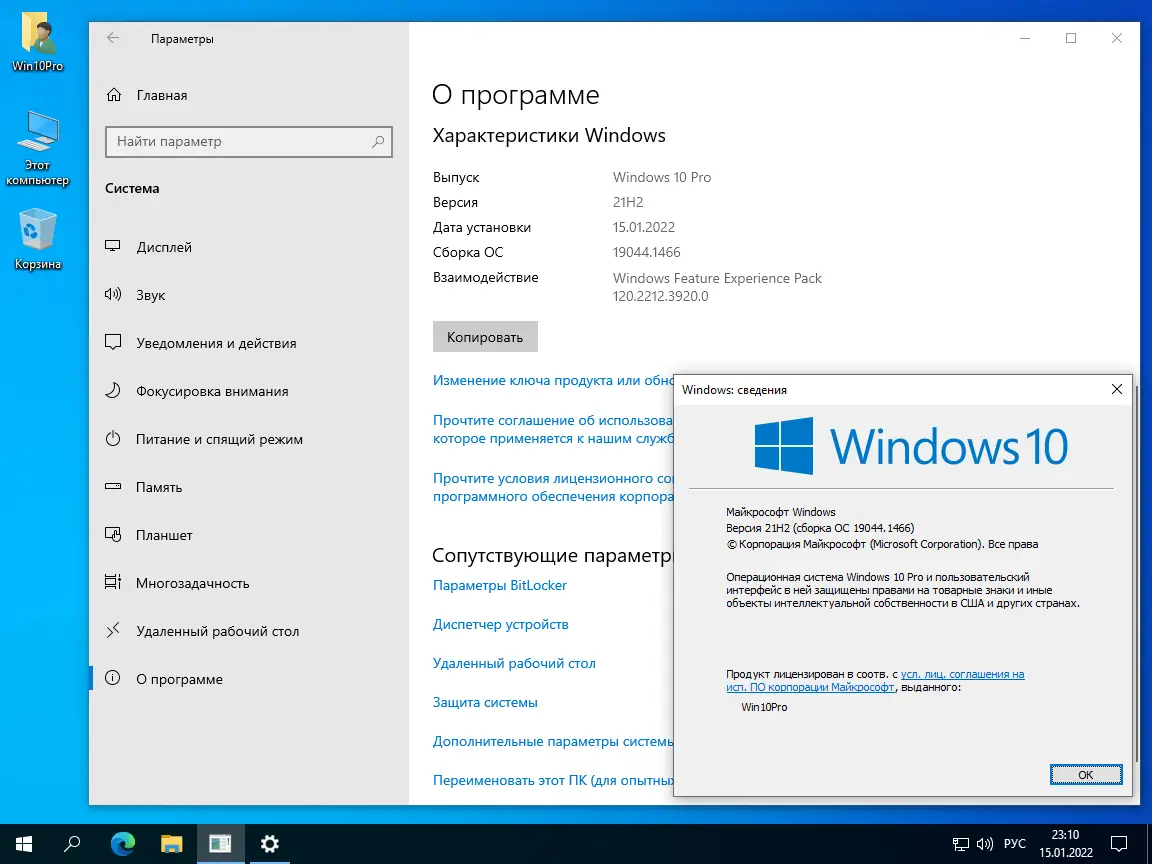Click the Копировать button
This screenshot has width=1152, height=864.
pos(485,336)
